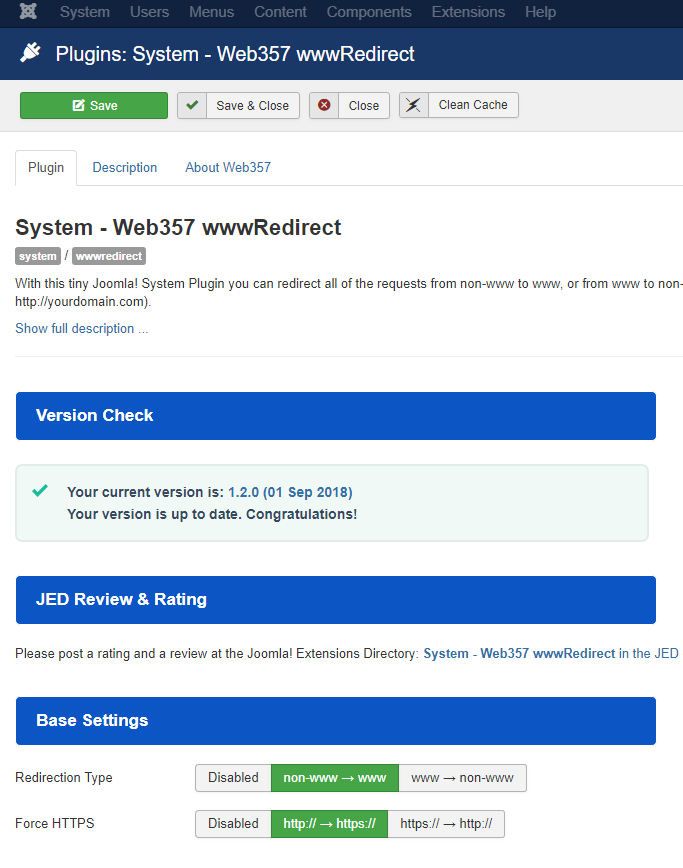The height and width of the screenshot is (868, 683).
Task: Click the lightning Clean Cache icon
Action: (413, 105)
